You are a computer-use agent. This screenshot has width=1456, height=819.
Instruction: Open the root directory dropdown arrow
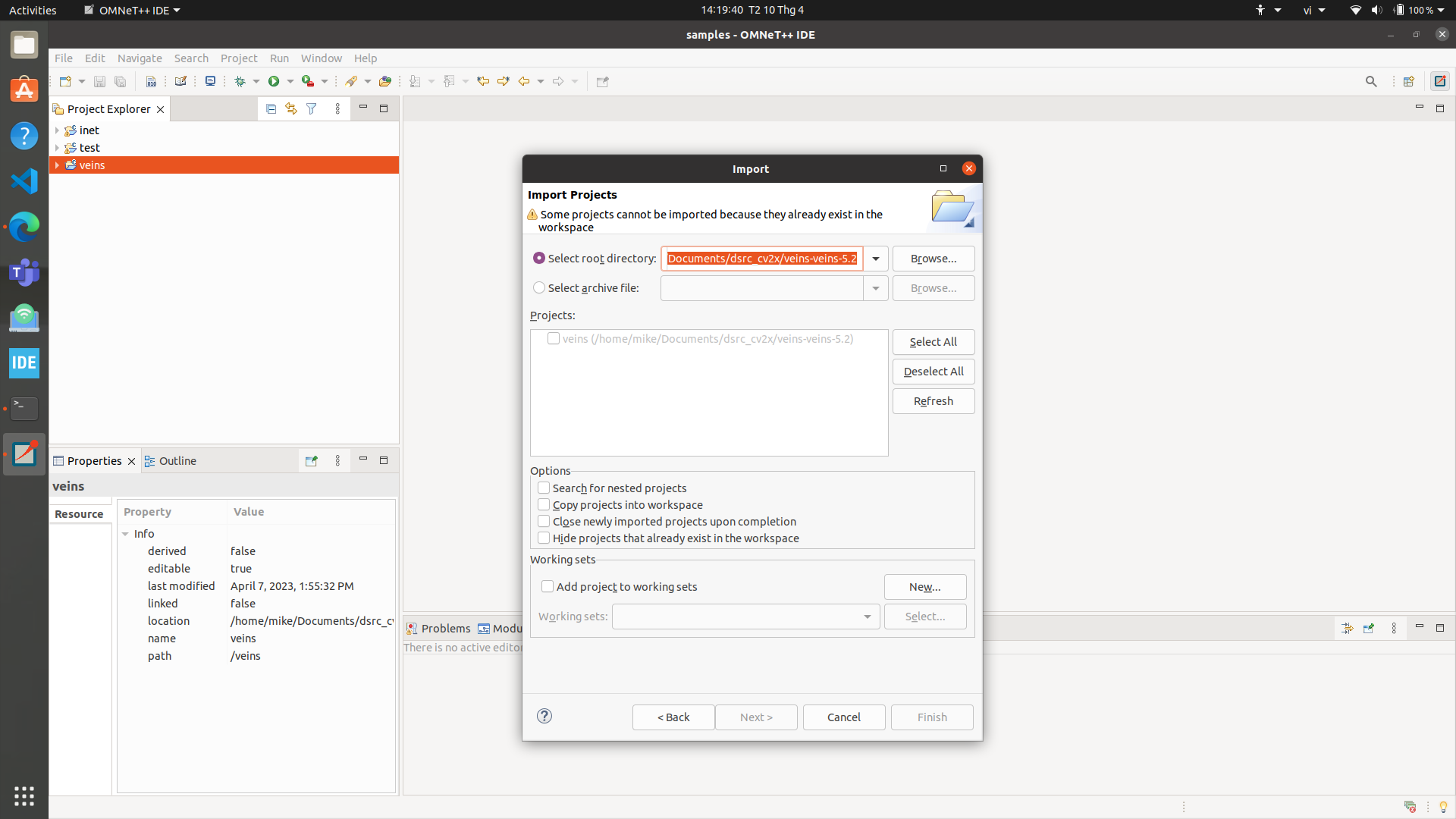876,259
